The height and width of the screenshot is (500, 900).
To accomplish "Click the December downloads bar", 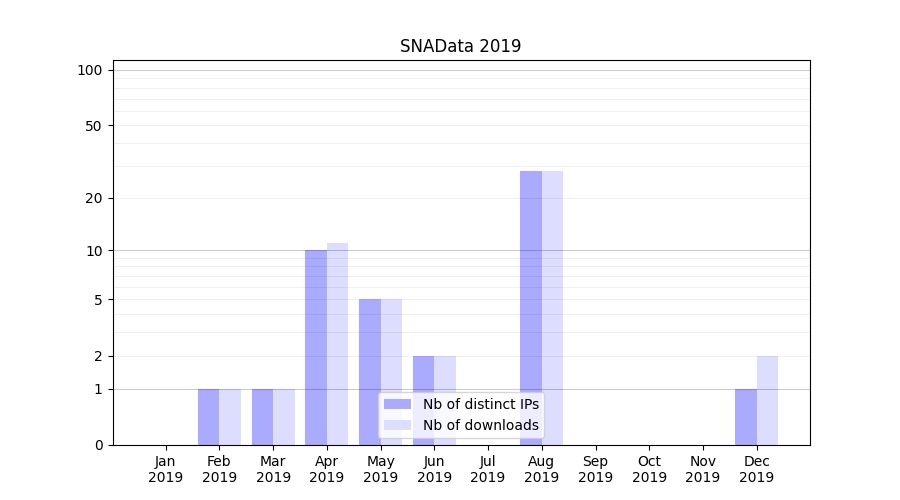I will point(767,400).
